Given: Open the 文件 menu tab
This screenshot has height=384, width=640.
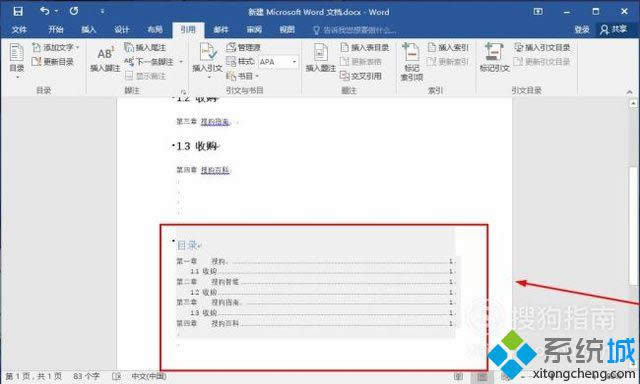Looking at the screenshot, I should [x=19, y=29].
